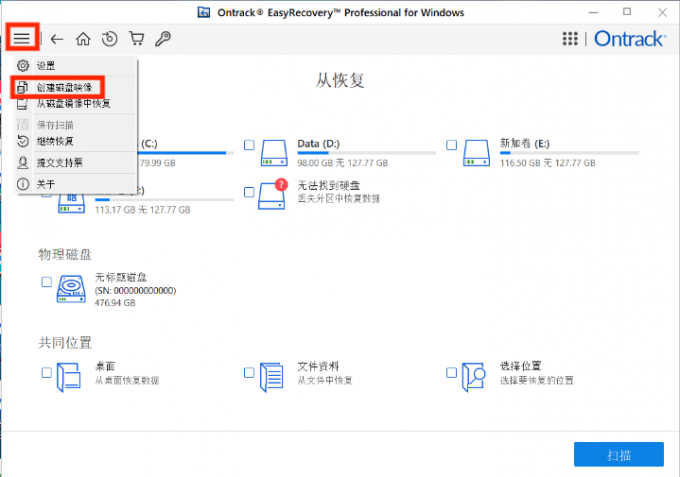Click the 桌面 location label

[105, 366]
